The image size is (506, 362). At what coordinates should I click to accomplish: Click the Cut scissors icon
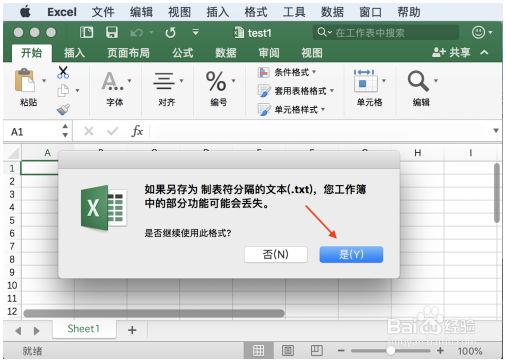[x=63, y=72]
